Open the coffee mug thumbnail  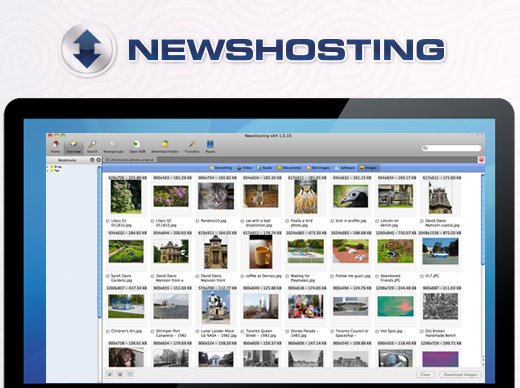pyautogui.click(x=261, y=252)
